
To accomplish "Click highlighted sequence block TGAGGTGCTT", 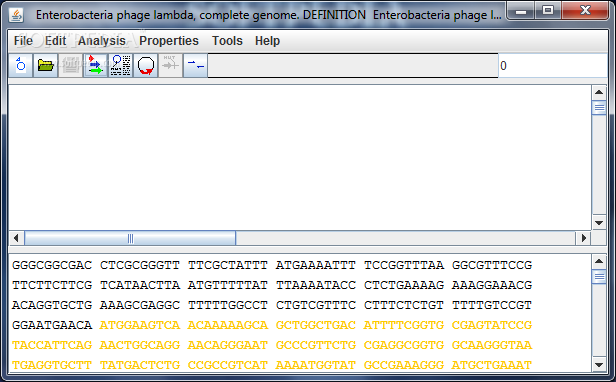I will coord(52,365).
